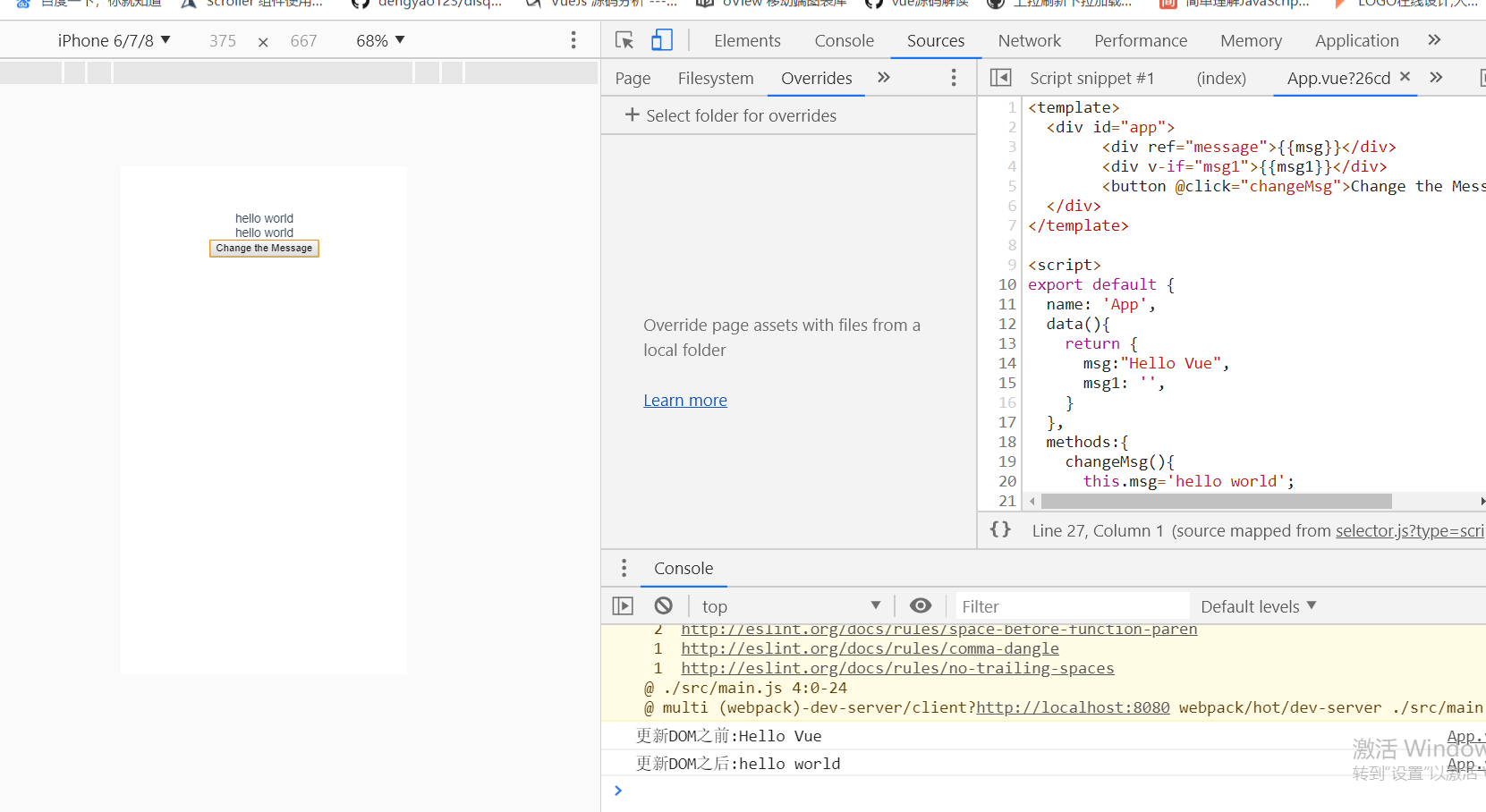Open Sources navigator three-dot menu
This screenshot has width=1486, height=812.
(954, 78)
